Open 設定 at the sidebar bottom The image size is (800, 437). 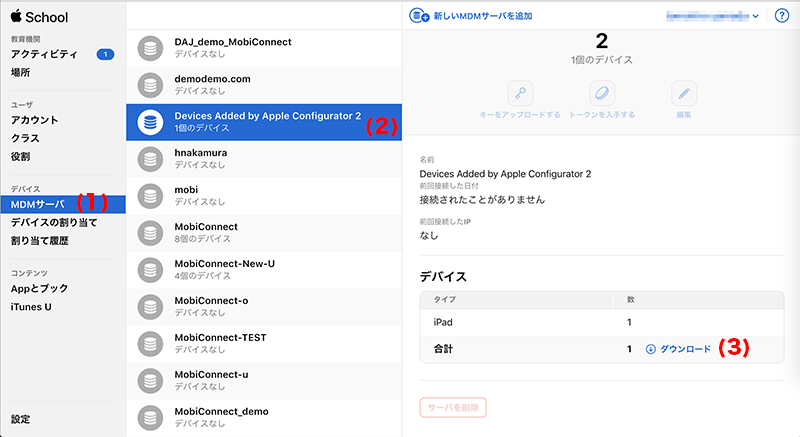(20, 419)
